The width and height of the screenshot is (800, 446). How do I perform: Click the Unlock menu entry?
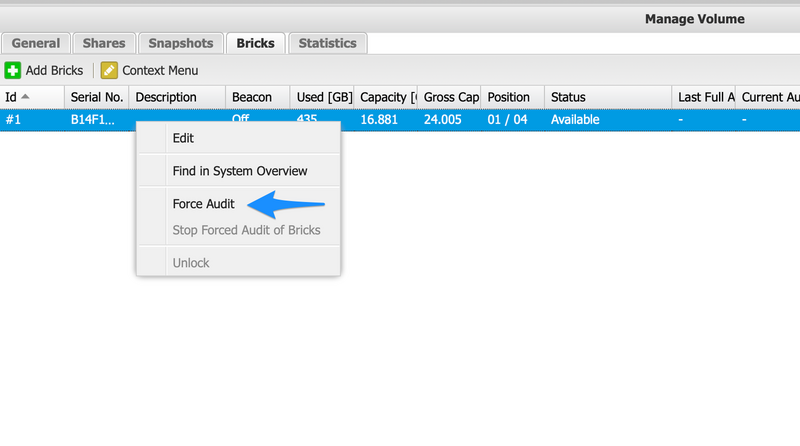pyautogui.click(x=191, y=263)
